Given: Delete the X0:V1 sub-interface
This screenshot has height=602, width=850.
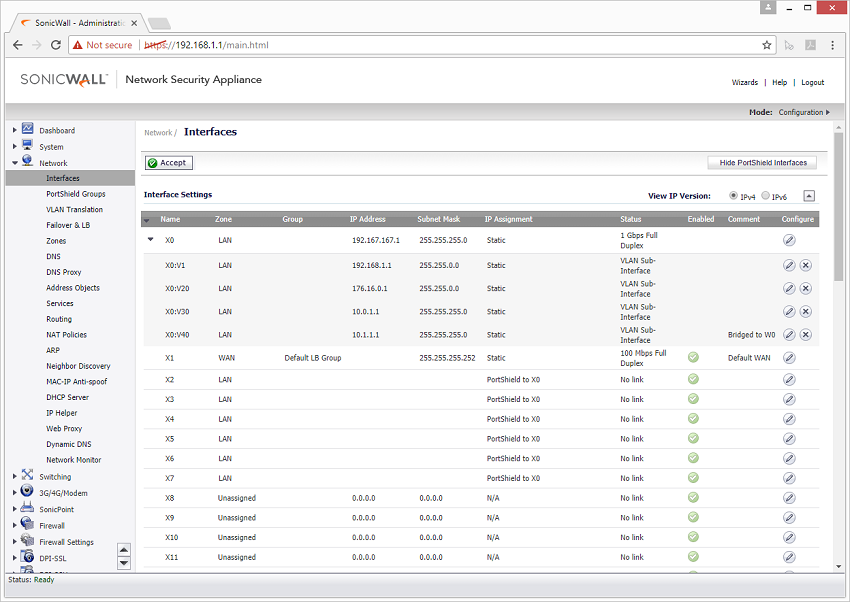Looking at the screenshot, I should click(806, 265).
